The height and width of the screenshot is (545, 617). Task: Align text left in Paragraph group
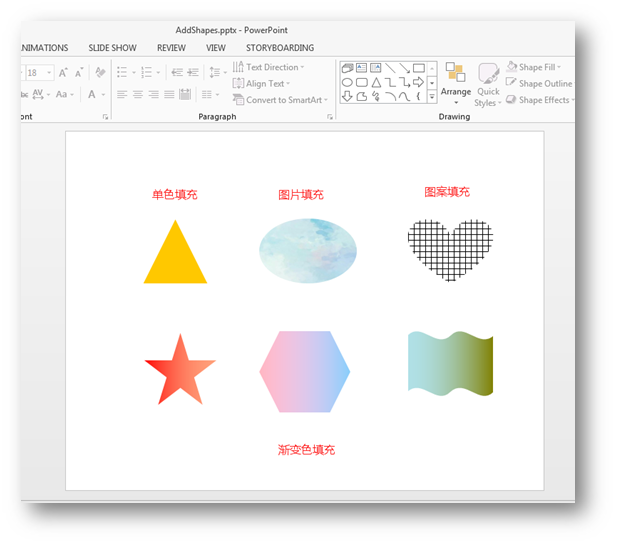(x=122, y=94)
